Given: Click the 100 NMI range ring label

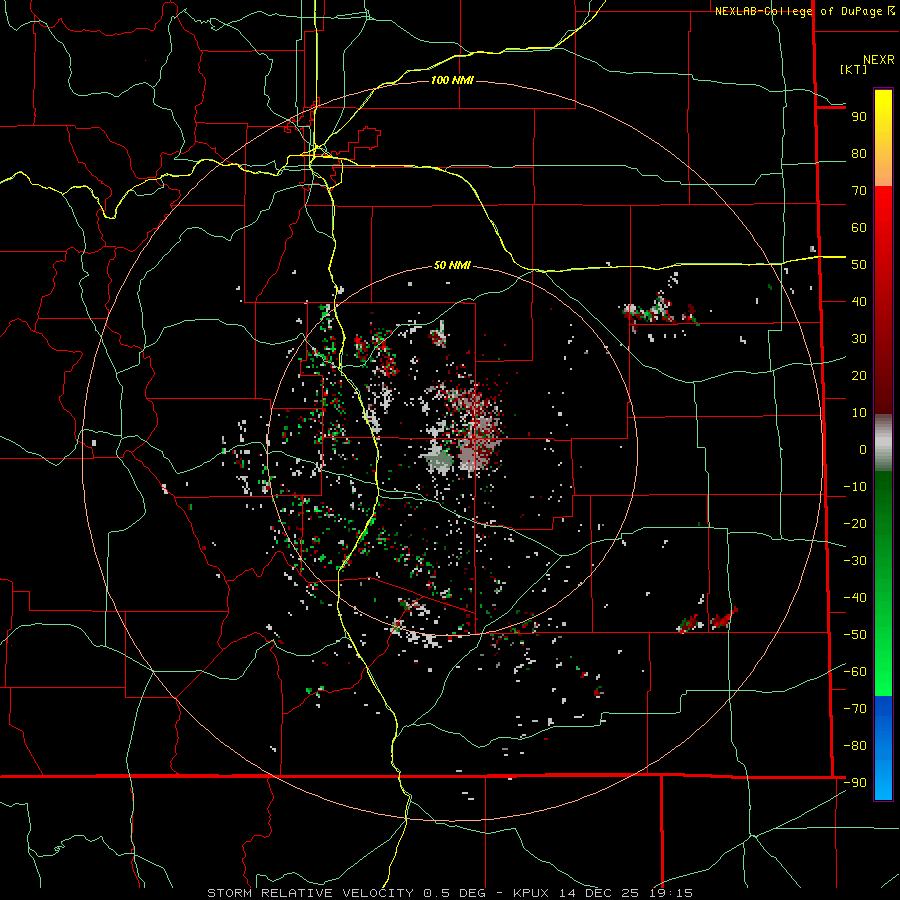Looking at the screenshot, I should [452, 80].
